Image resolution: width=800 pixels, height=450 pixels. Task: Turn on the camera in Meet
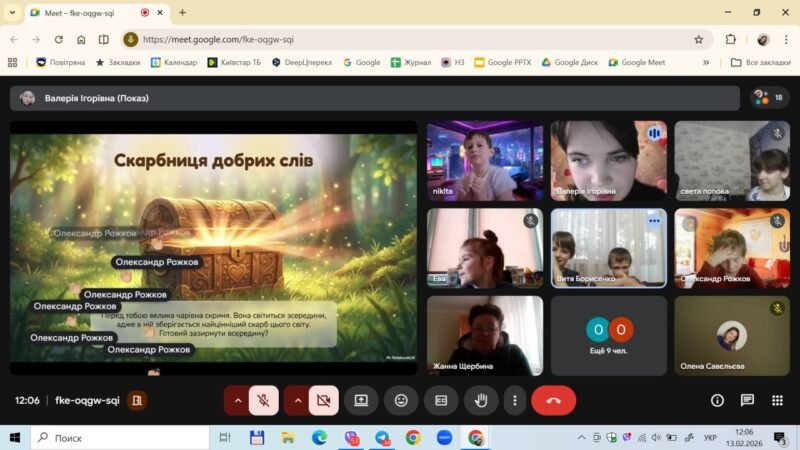[324, 400]
